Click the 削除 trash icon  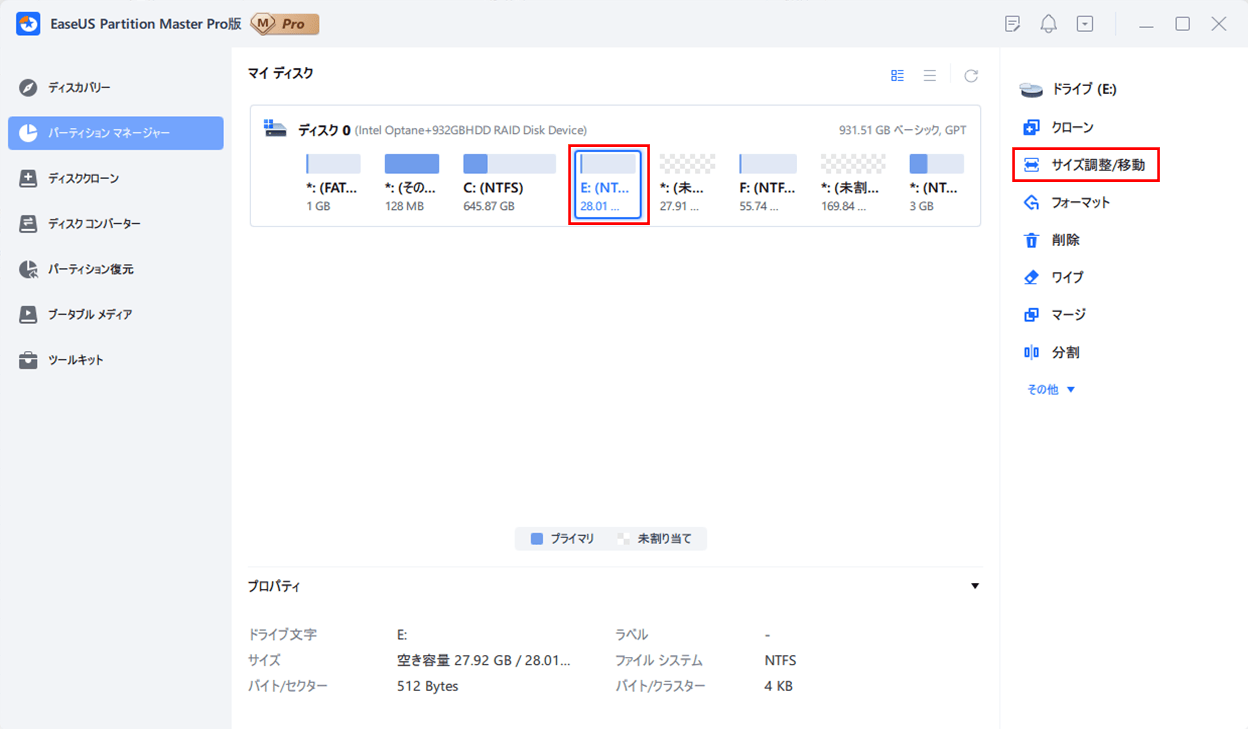click(x=1031, y=240)
